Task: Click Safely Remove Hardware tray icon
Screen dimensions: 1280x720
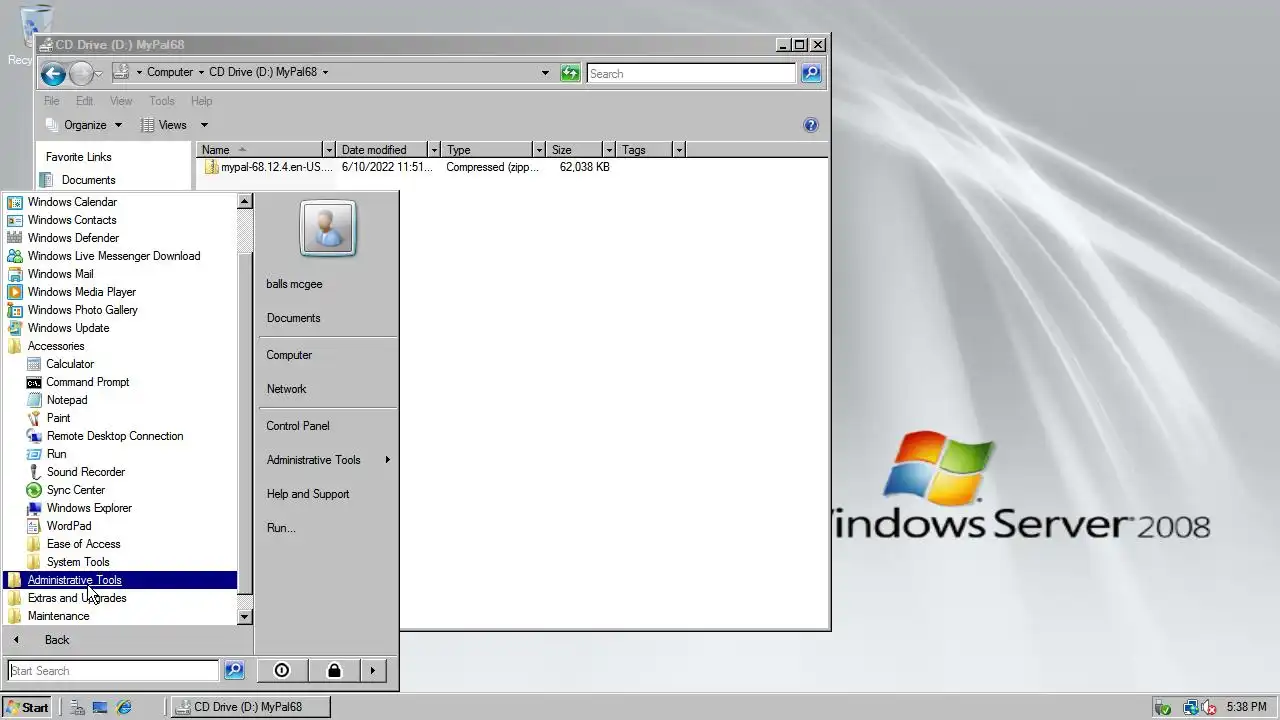Action: [1162, 707]
